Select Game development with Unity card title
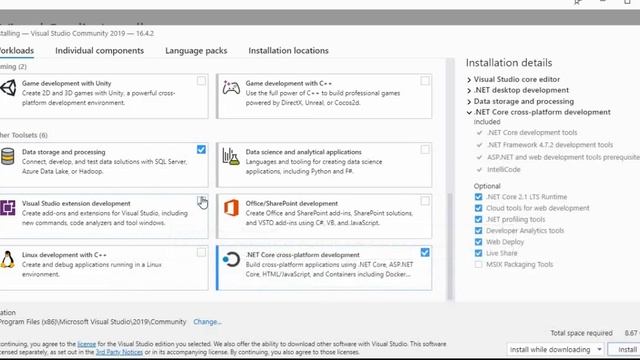 tap(67, 83)
